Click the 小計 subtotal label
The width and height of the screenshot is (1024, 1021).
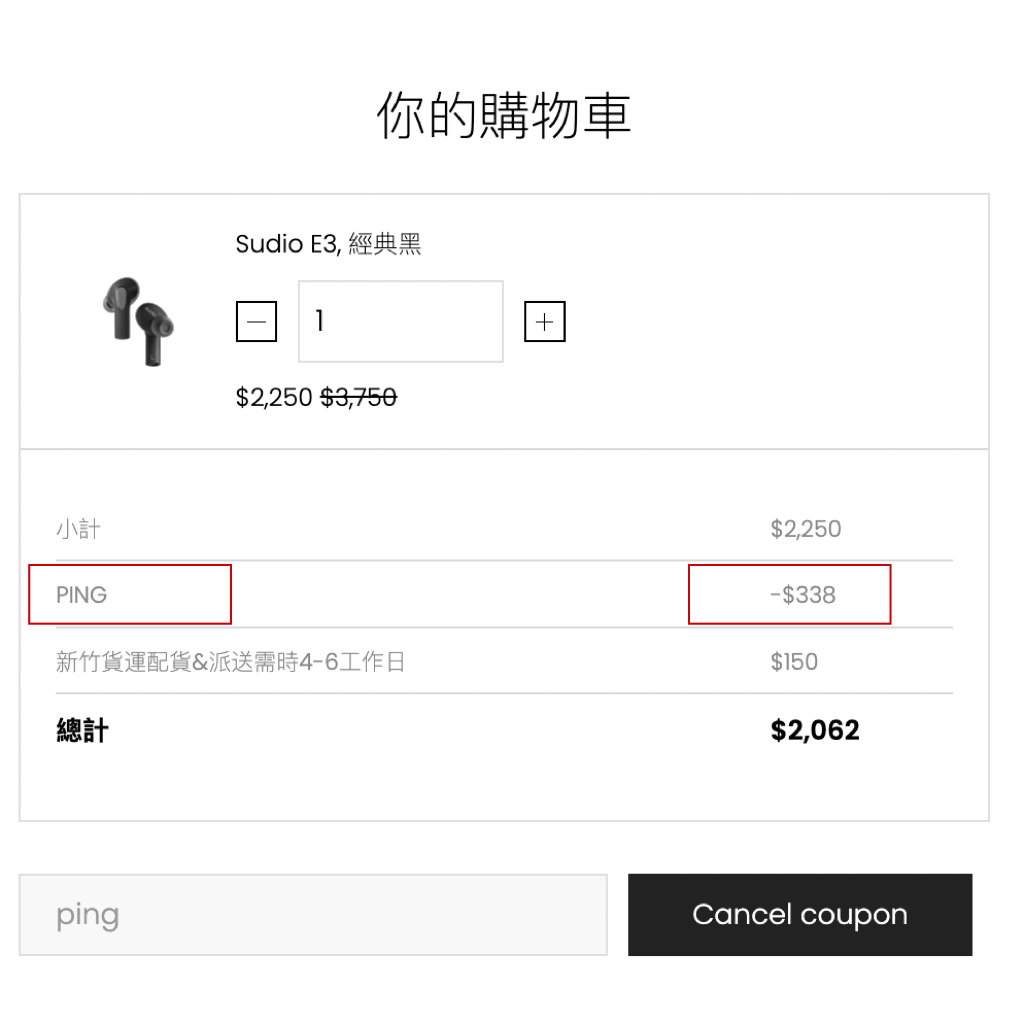tap(78, 528)
